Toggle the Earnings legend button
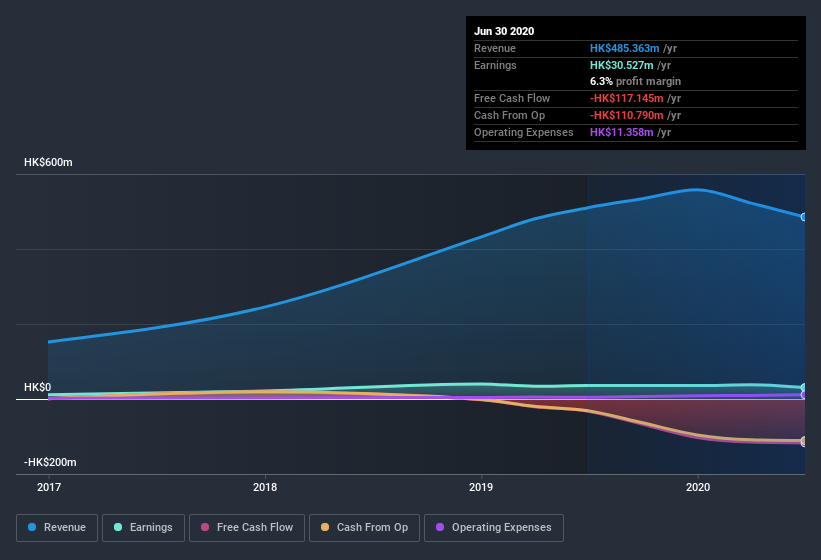Image resolution: width=821 pixels, height=560 pixels. click(x=143, y=528)
